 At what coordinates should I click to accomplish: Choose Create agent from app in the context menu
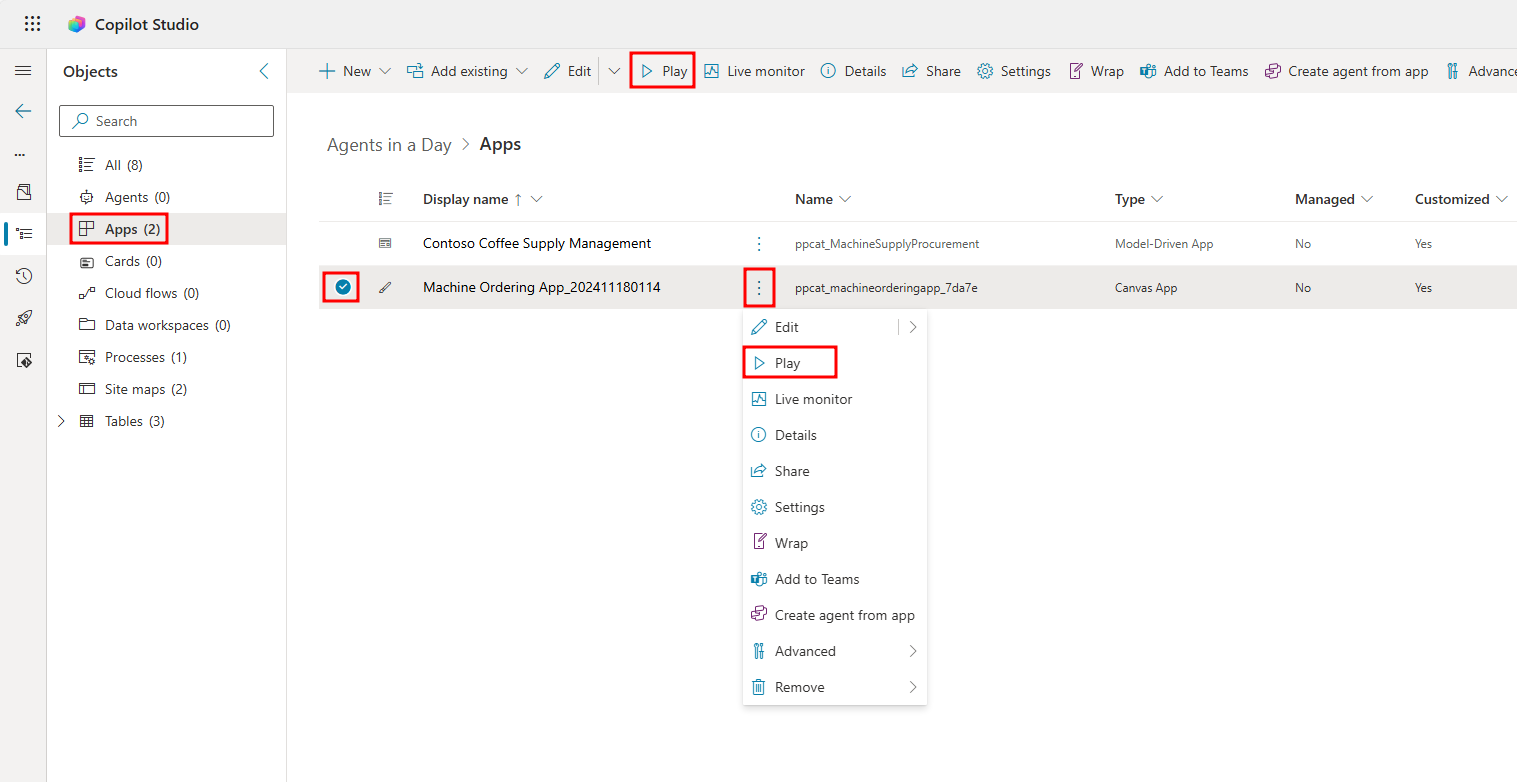point(835,615)
